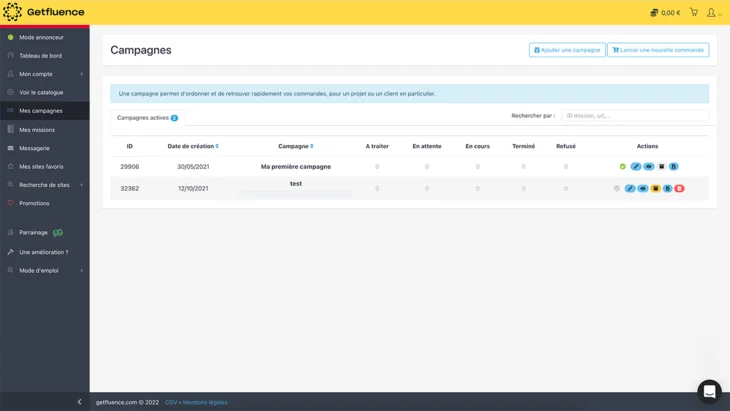Expand the Mon compte sidebar menu
The width and height of the screenshot is (730, 411).
coord(45,74)
